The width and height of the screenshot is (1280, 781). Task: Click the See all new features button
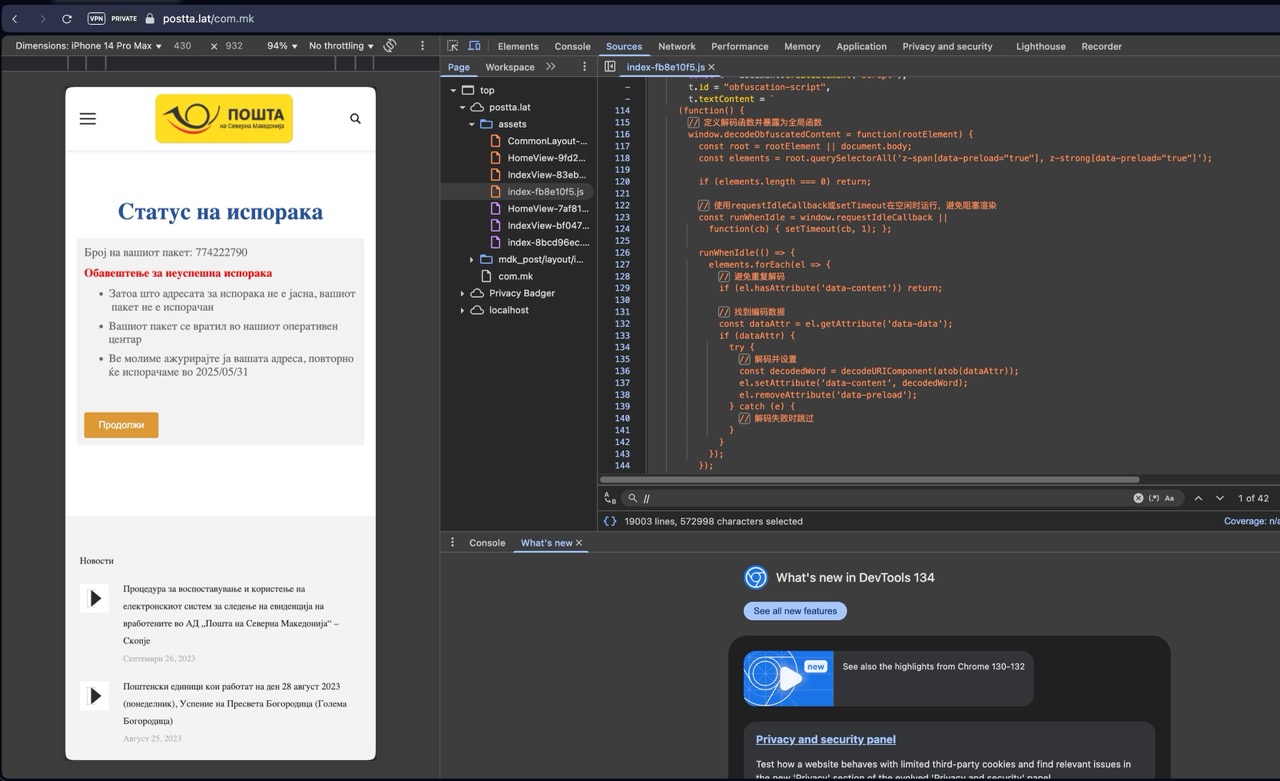pyautogui.click(x=795, y=611)
